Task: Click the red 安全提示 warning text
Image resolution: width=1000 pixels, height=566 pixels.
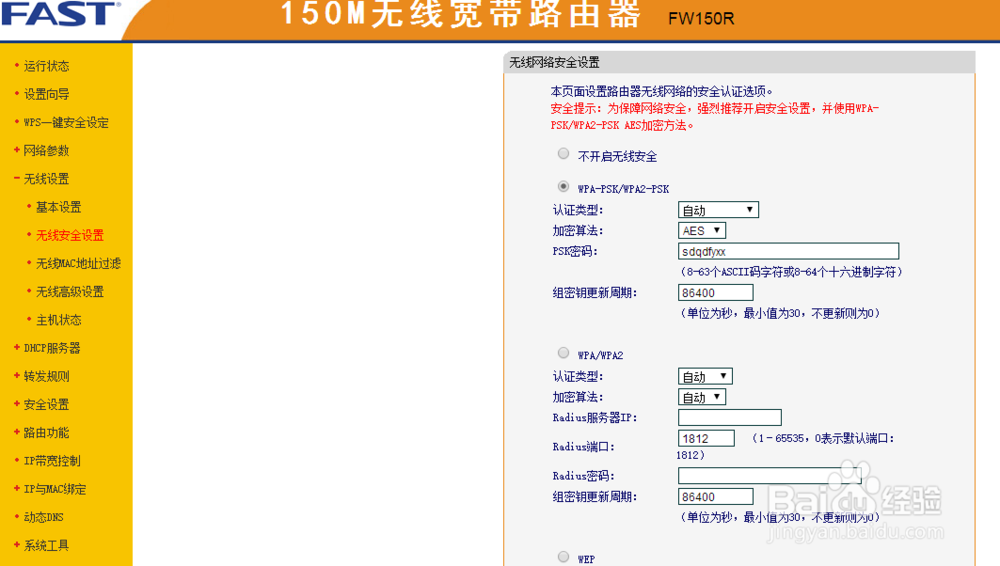Action: click(714, 117)
